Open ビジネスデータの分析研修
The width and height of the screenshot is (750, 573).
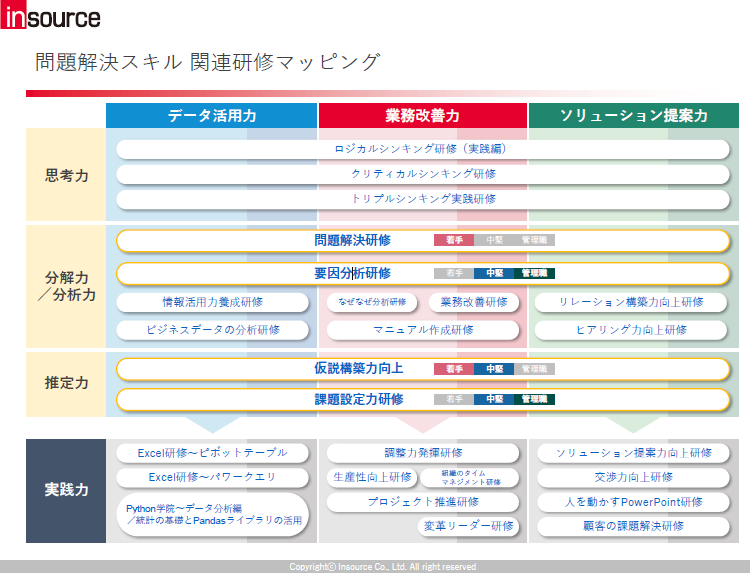(x=212, y=330)
